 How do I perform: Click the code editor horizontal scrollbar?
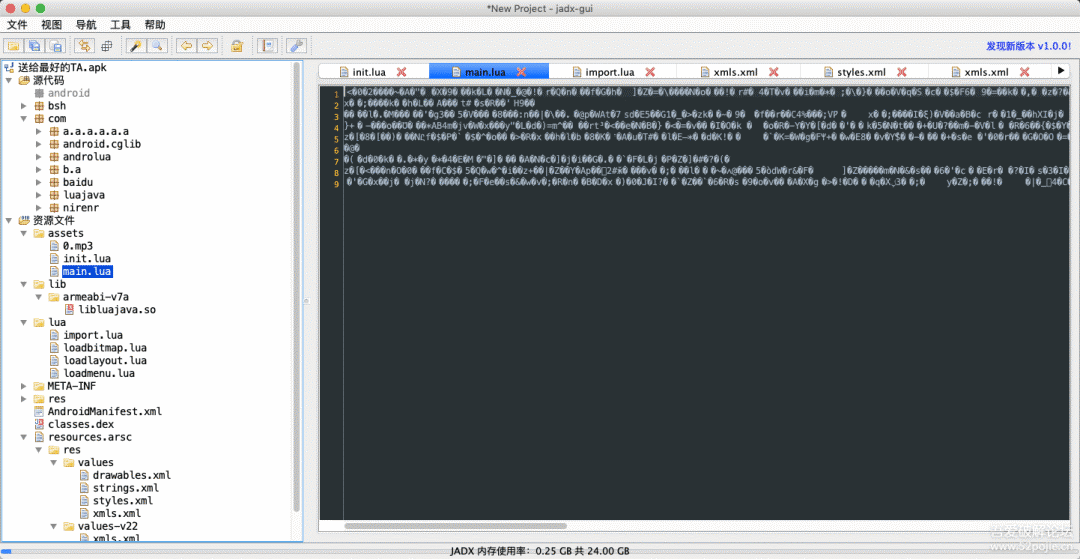point(455,526)
